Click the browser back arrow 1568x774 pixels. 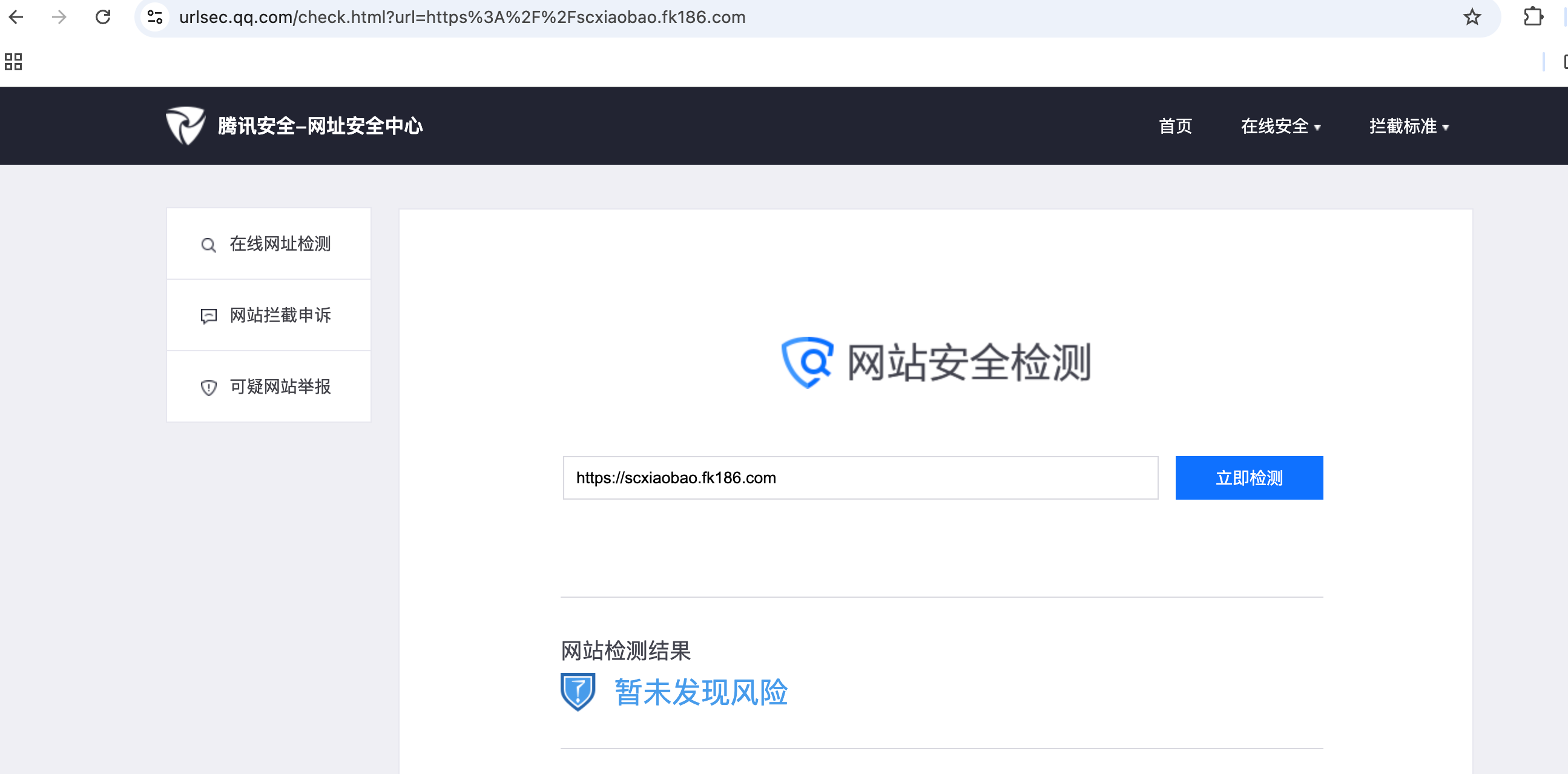(16, 17)
